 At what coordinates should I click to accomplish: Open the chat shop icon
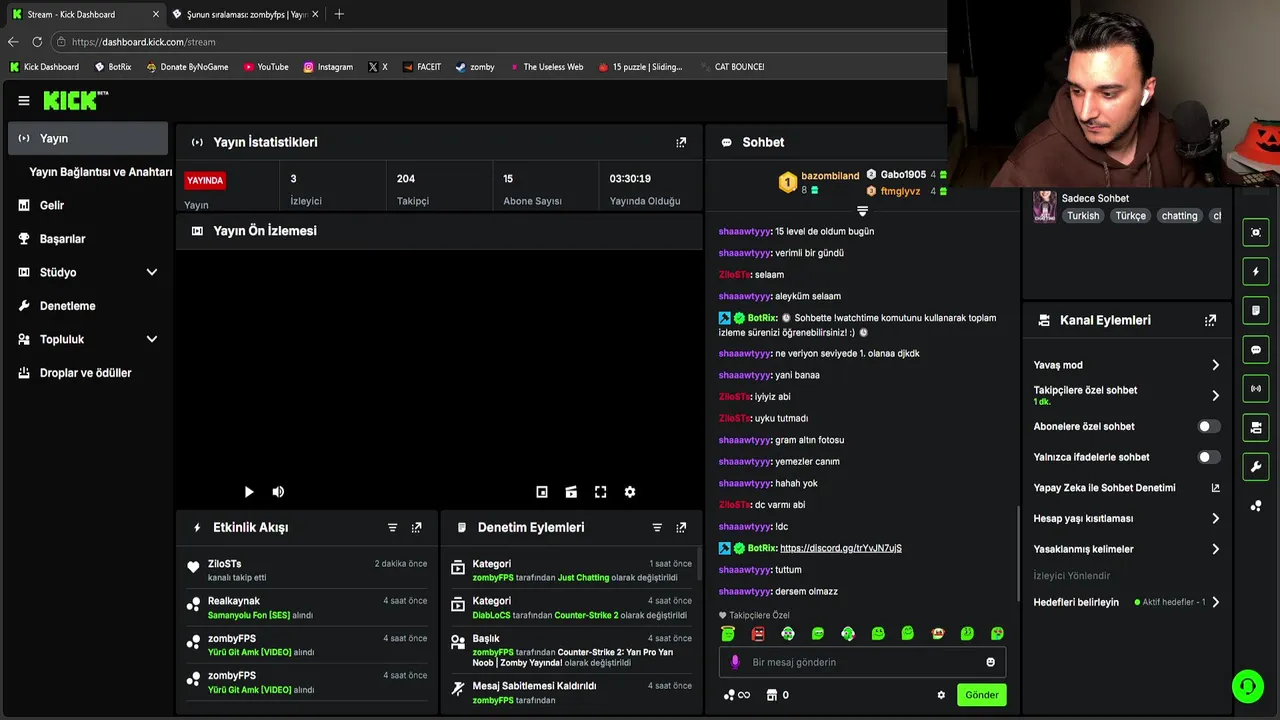click(x=772, y=695)
